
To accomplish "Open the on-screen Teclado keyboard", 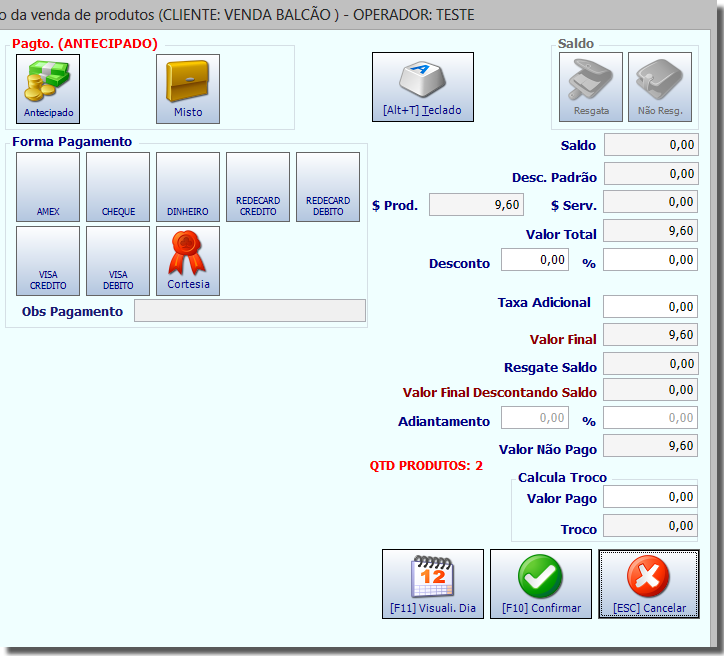I will click(423, 87).
